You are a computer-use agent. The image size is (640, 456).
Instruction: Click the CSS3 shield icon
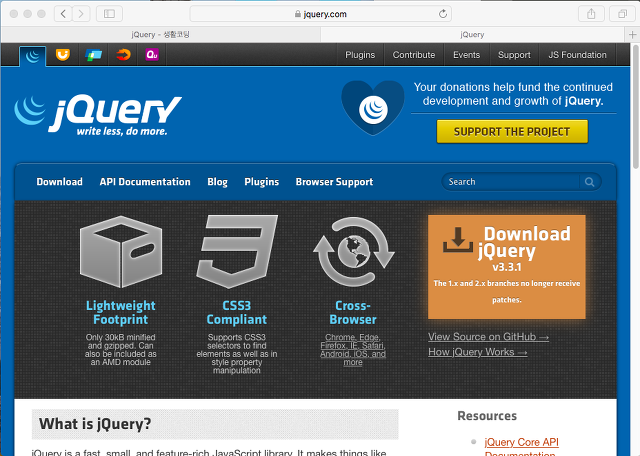(x=237, y=251)
